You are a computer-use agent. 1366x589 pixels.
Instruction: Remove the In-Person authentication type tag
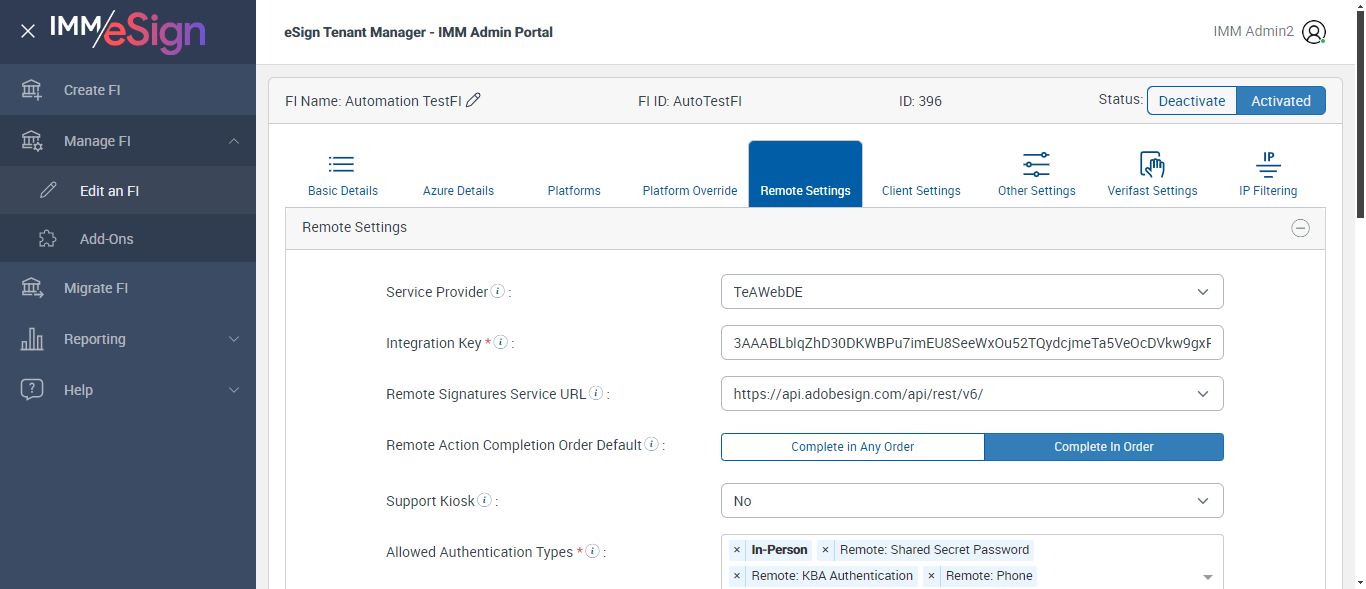click(737, 550)
